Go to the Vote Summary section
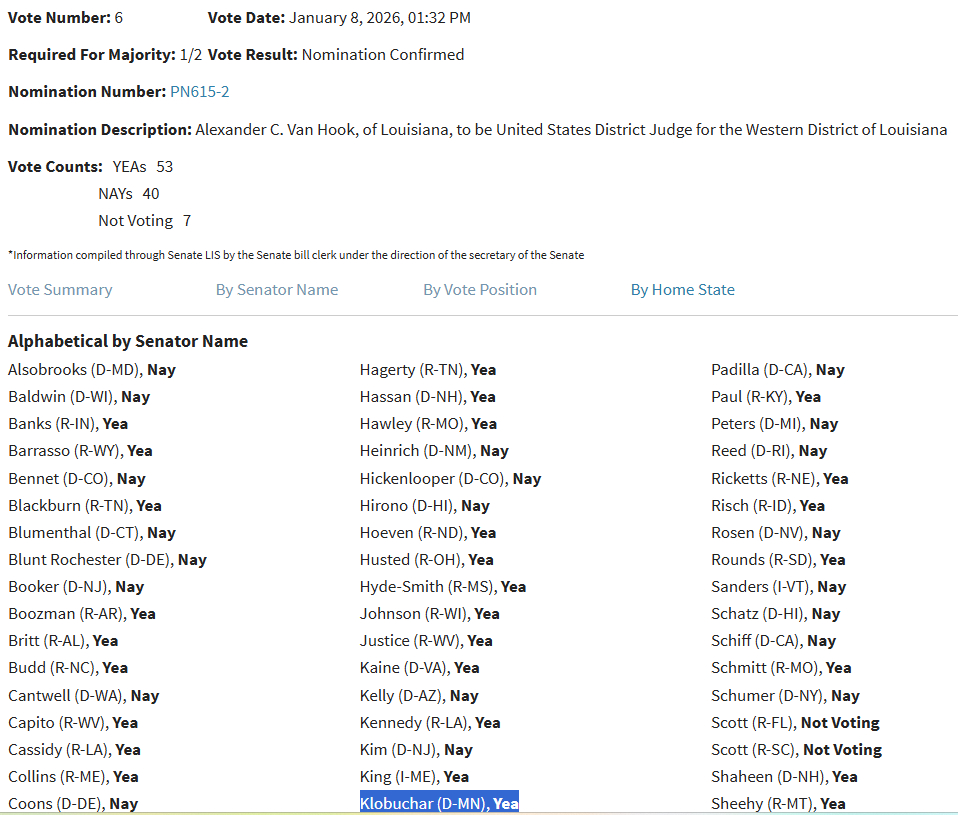 (x=60, y=290)
